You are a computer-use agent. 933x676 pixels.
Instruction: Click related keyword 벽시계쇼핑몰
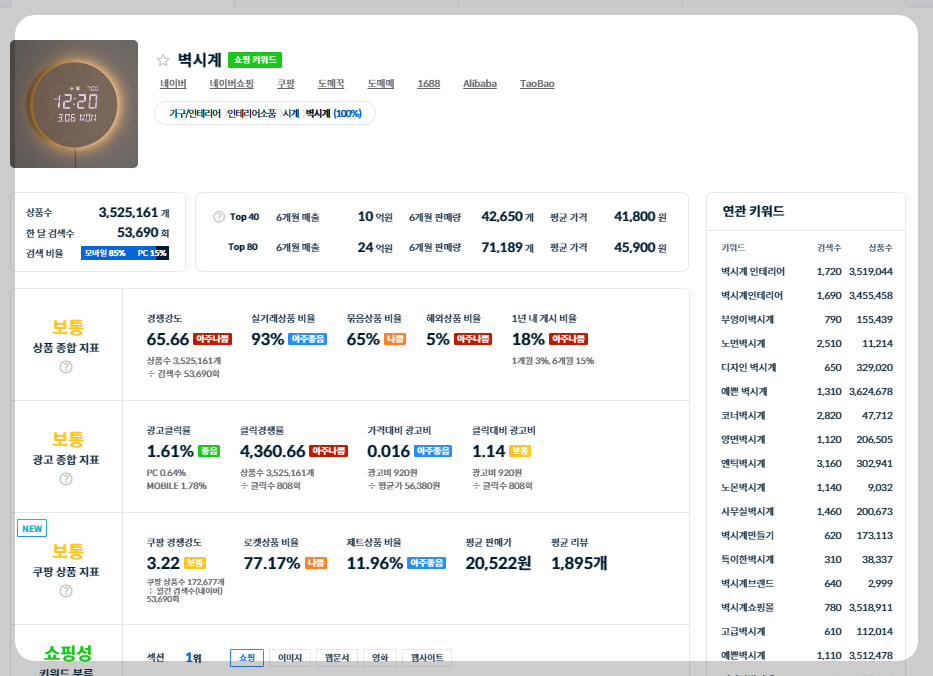(x=747, y=608)
